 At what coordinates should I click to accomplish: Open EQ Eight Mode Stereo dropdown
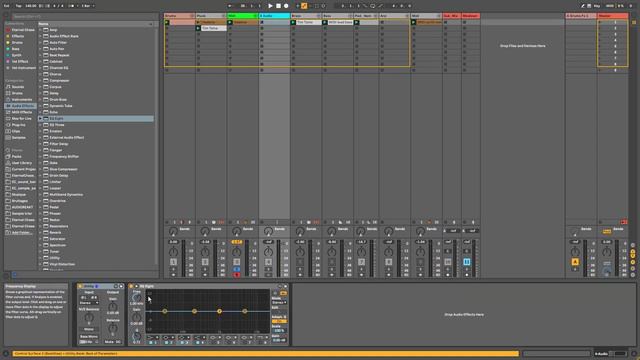coord(279,302)
